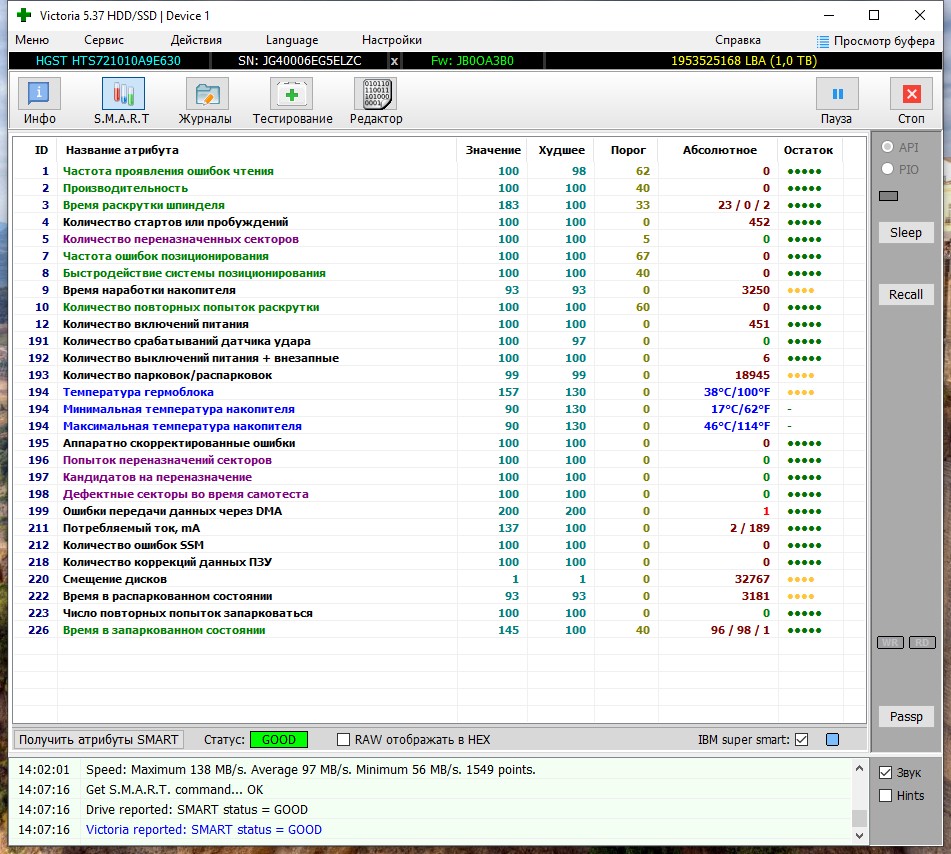Open the Меню menu
The image size is (951, 854).
click(x=32, y=40)
